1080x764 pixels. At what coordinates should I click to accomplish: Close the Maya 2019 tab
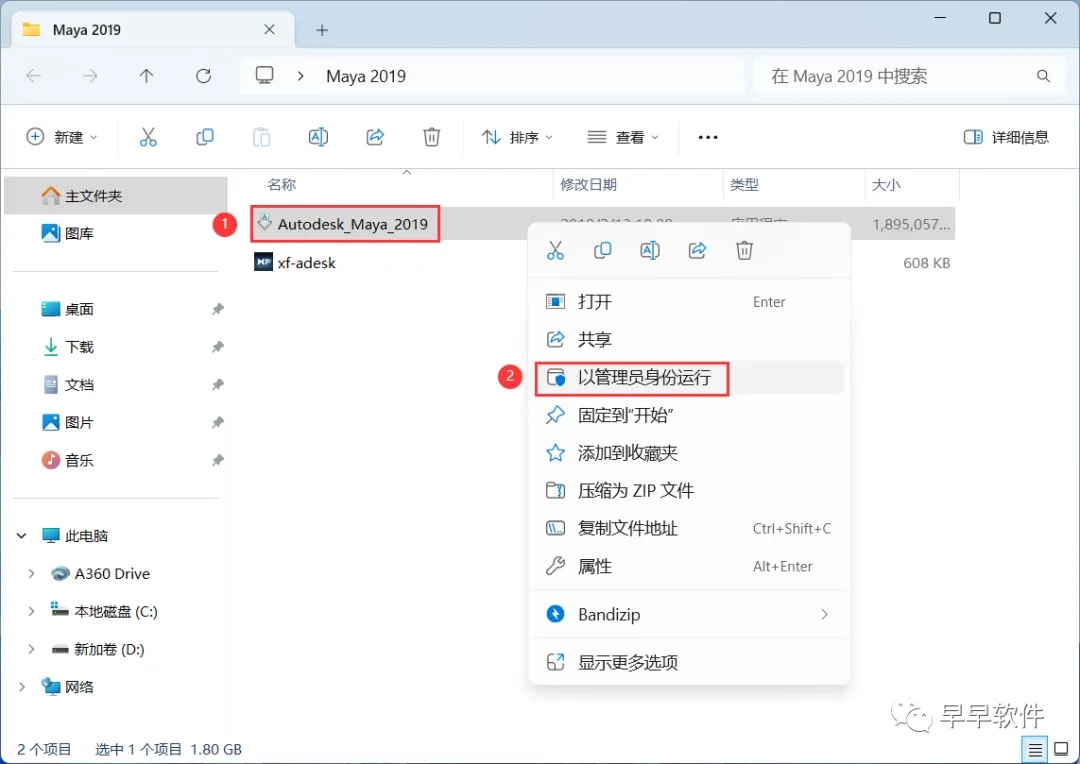click(269, 30)
